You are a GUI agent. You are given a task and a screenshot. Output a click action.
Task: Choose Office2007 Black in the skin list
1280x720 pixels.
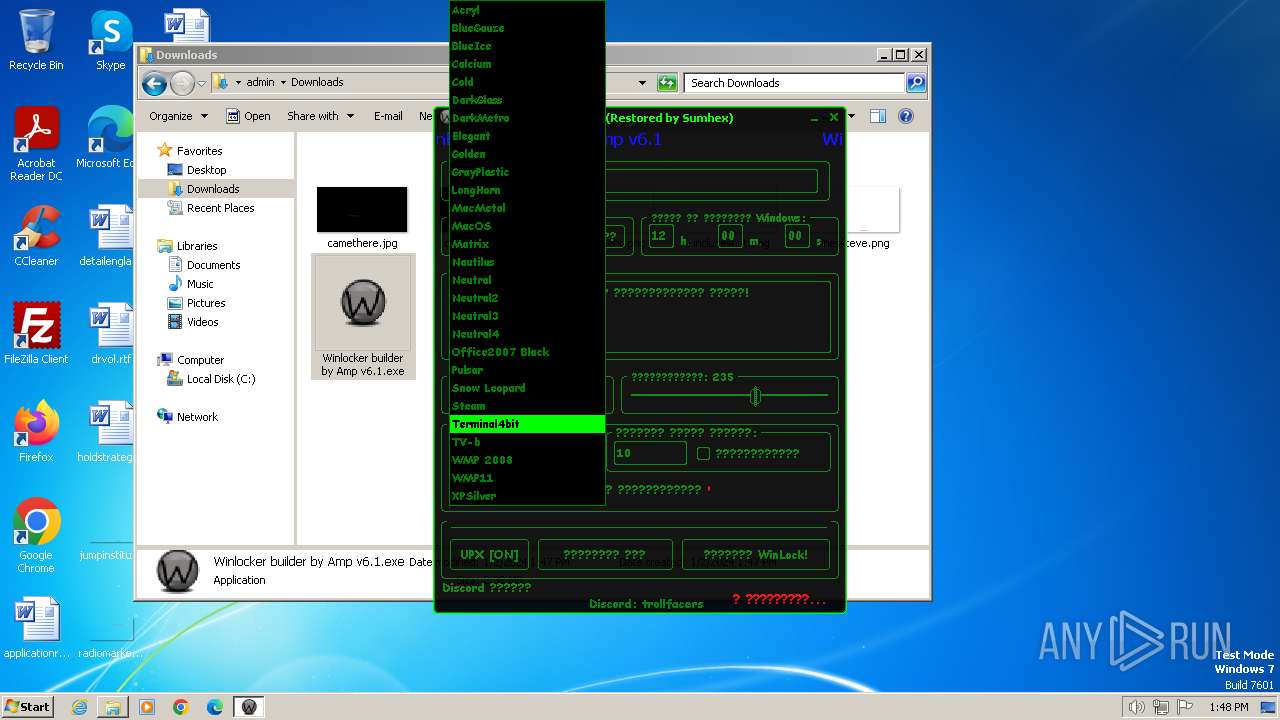pos(527,352)
